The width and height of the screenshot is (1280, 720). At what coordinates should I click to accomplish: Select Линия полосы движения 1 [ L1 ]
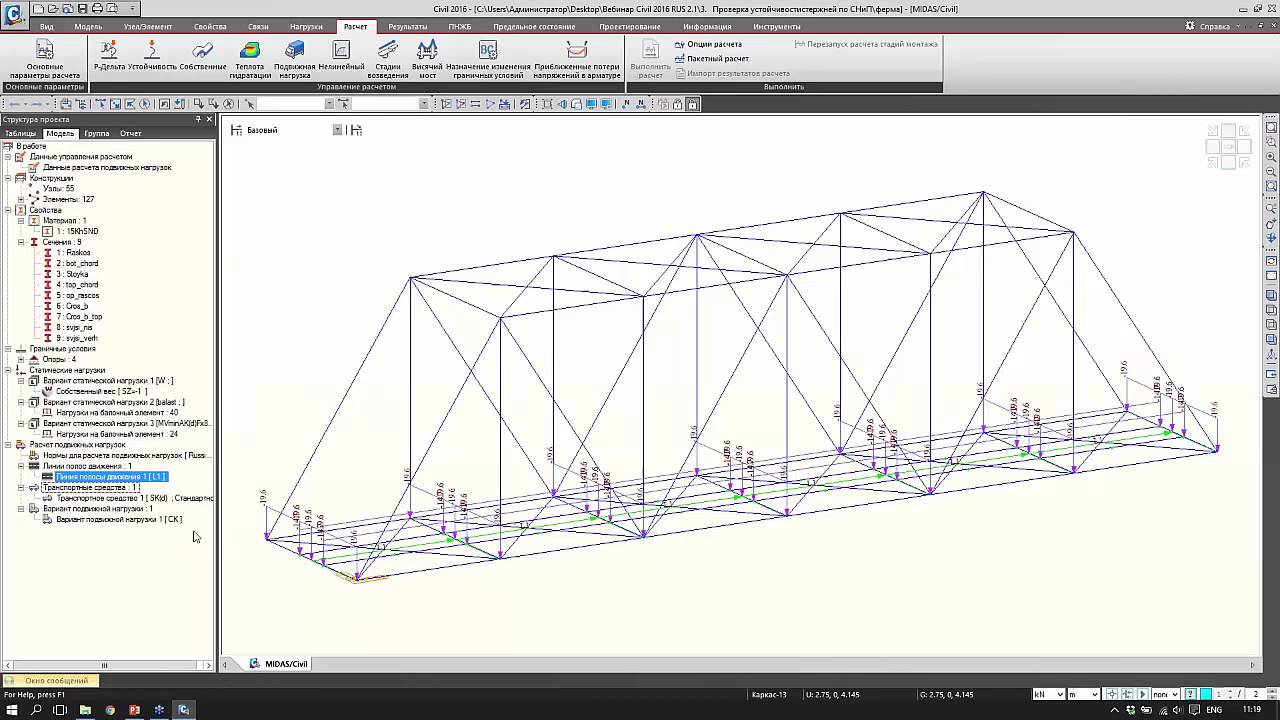point(110,477)
